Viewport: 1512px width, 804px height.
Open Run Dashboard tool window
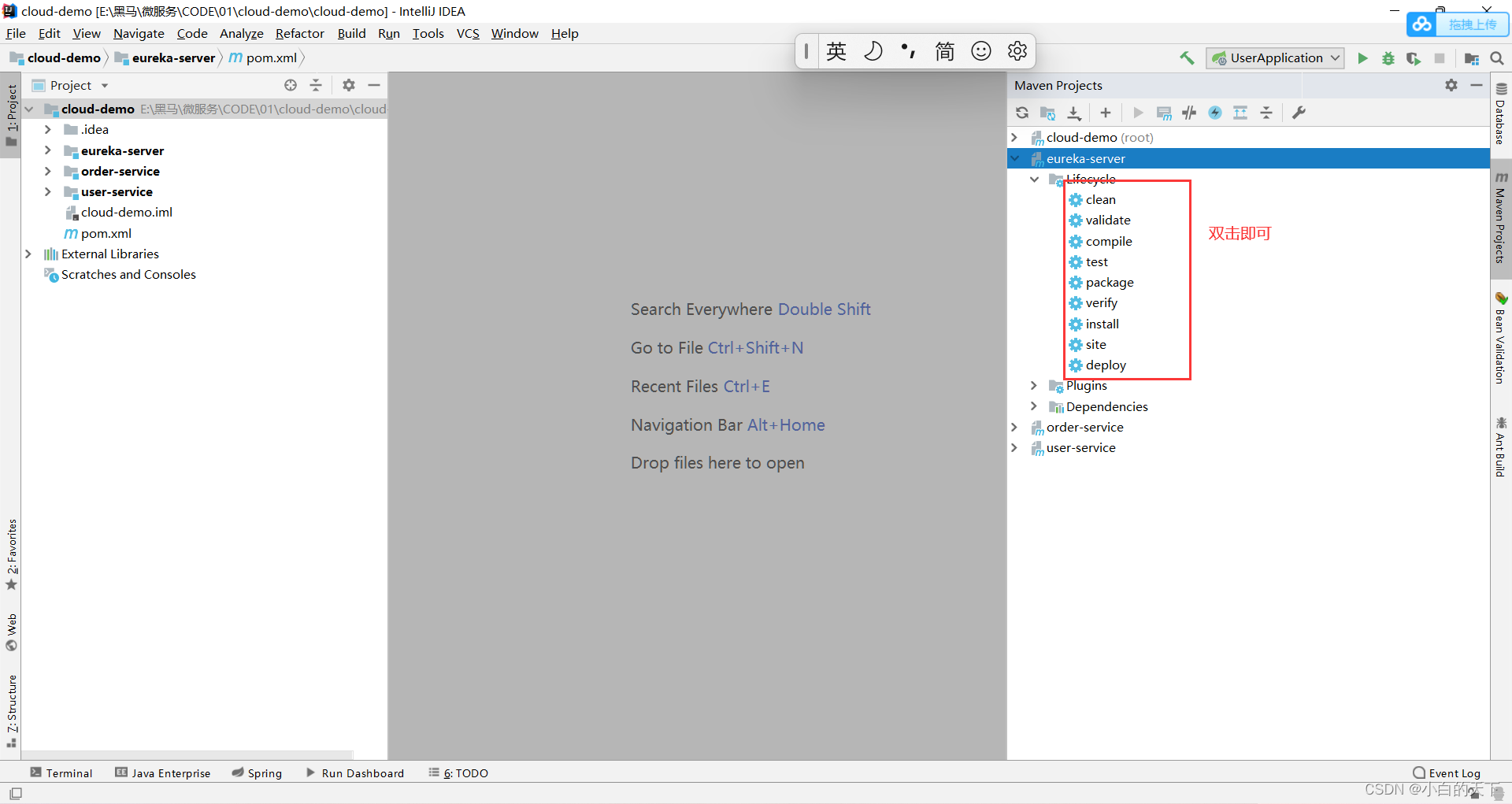355,773
